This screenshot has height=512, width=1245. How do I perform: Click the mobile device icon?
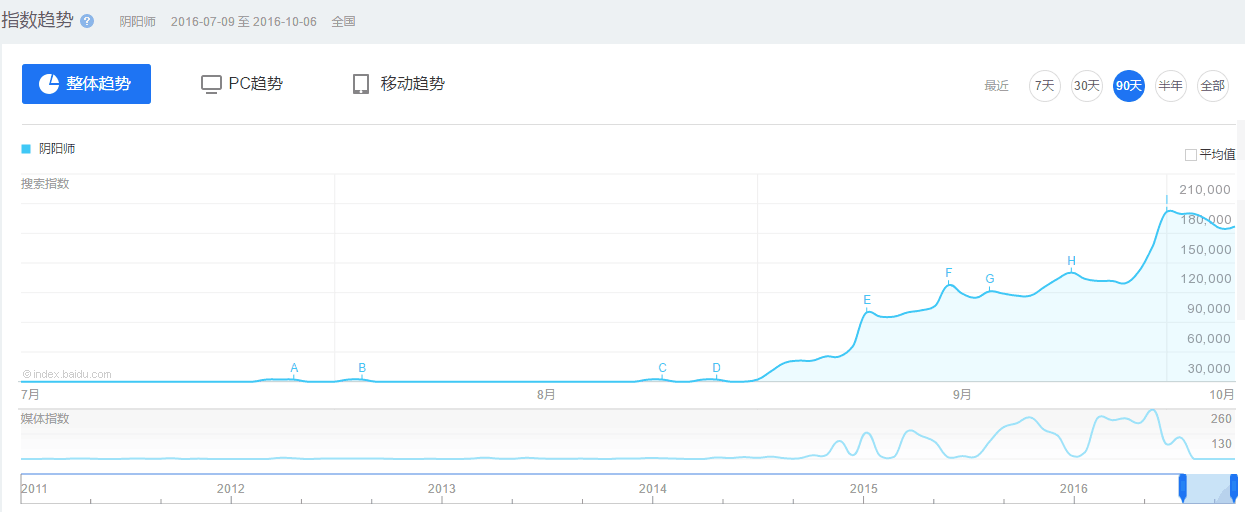[x=361, y=84]
